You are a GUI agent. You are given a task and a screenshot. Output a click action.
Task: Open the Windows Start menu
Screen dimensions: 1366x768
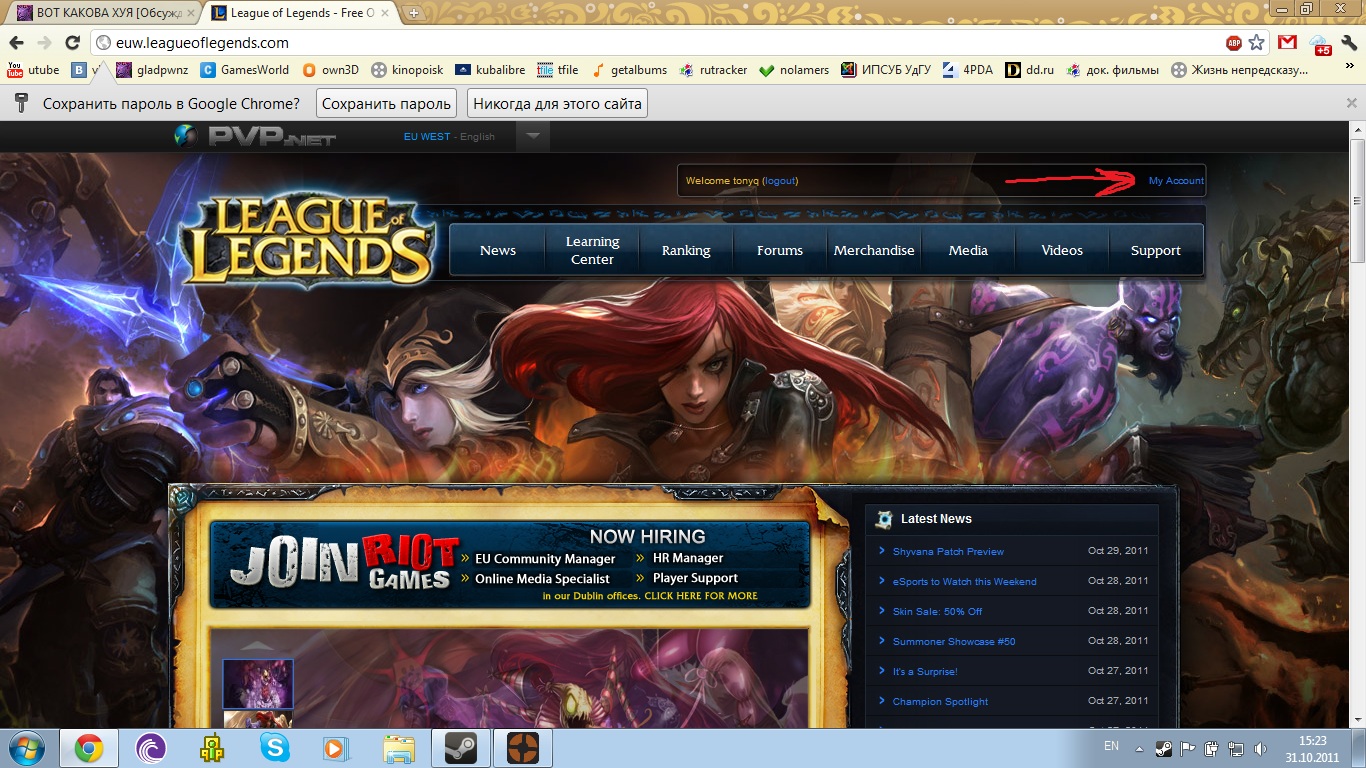pos(27,748)
